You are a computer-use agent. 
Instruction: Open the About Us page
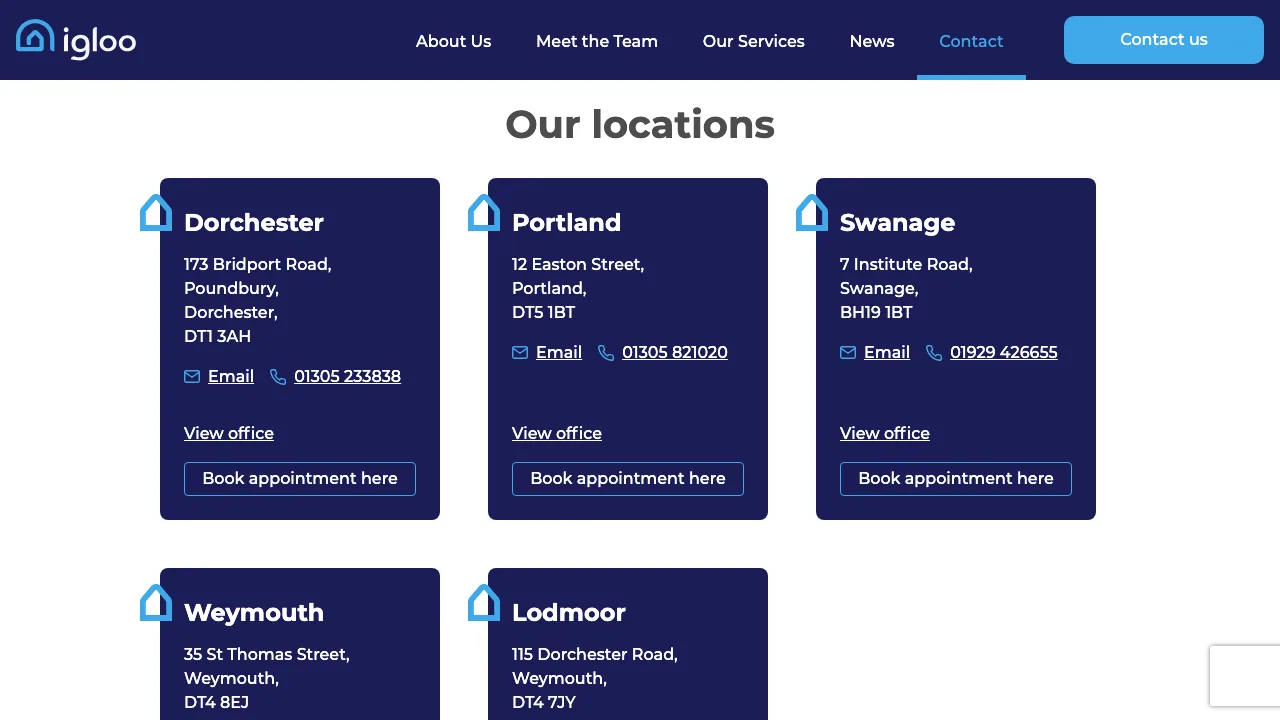[x=453, y=41]
